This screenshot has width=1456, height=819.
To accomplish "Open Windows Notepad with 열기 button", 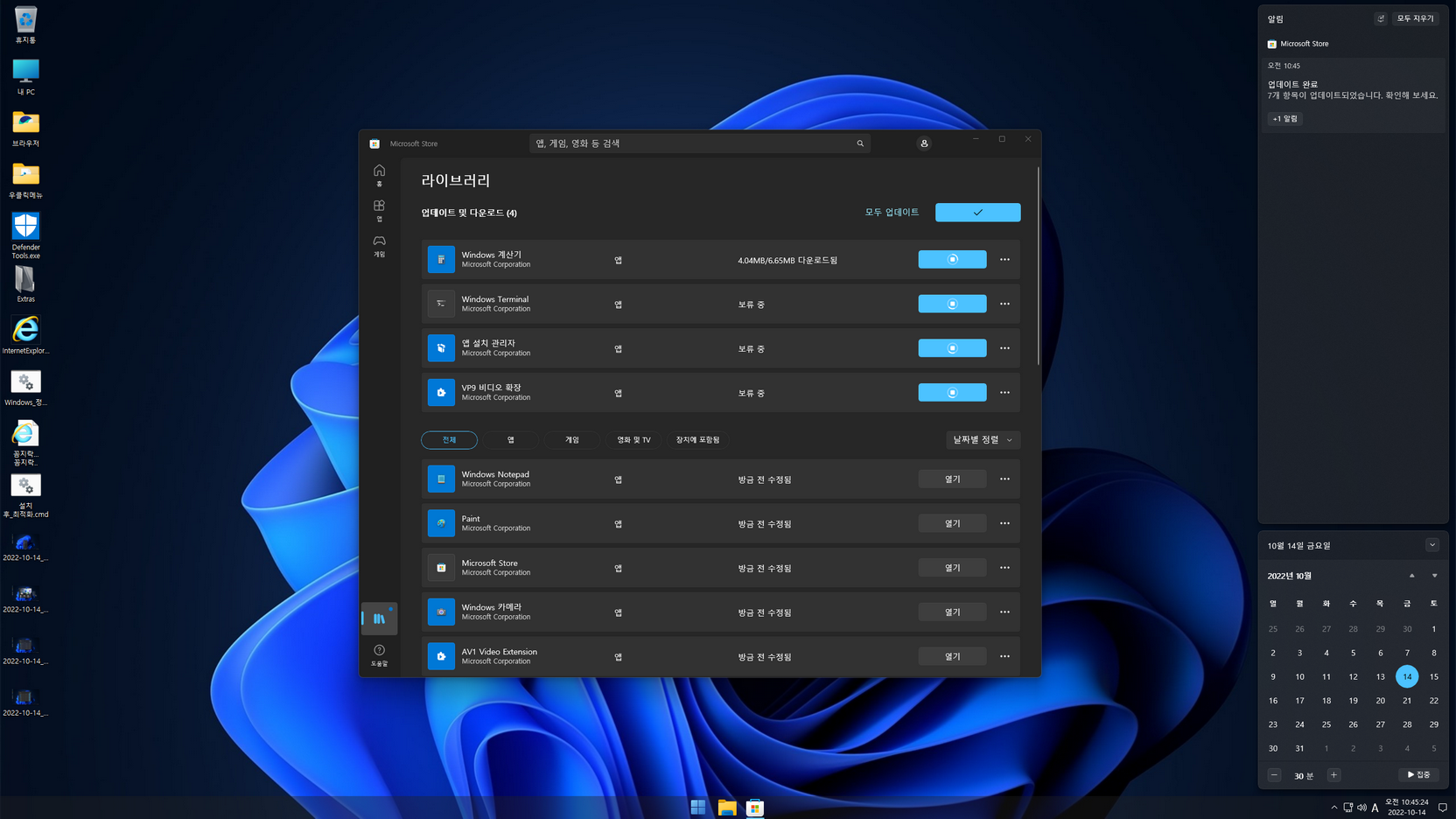I will coord(952,479).
